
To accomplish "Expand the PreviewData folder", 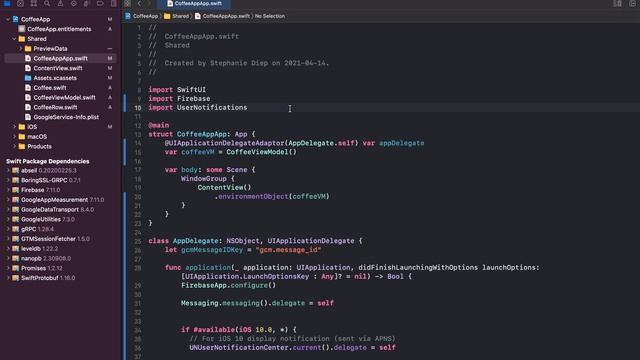I will click(x=21, y=49).
